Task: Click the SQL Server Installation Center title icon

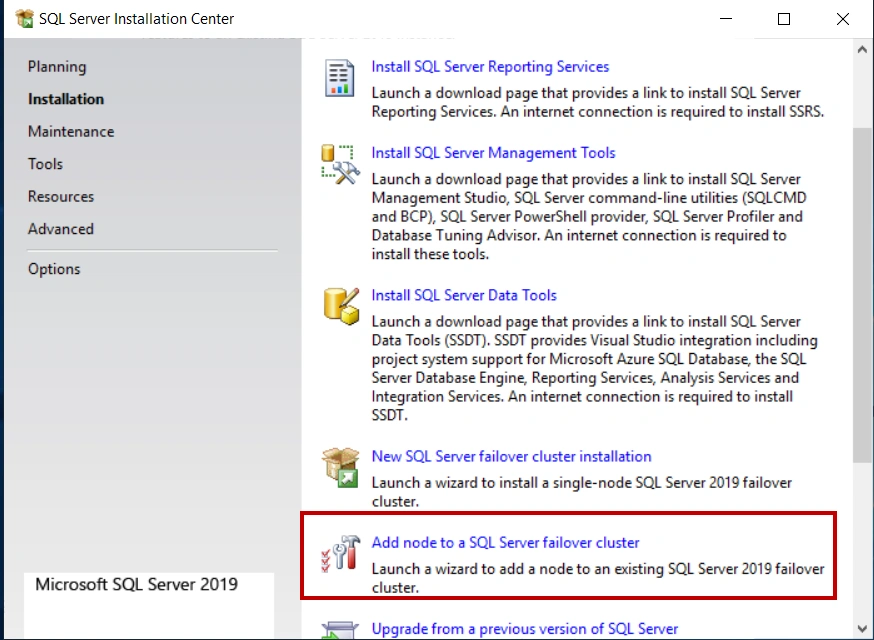Action: [x=25, y=18]
